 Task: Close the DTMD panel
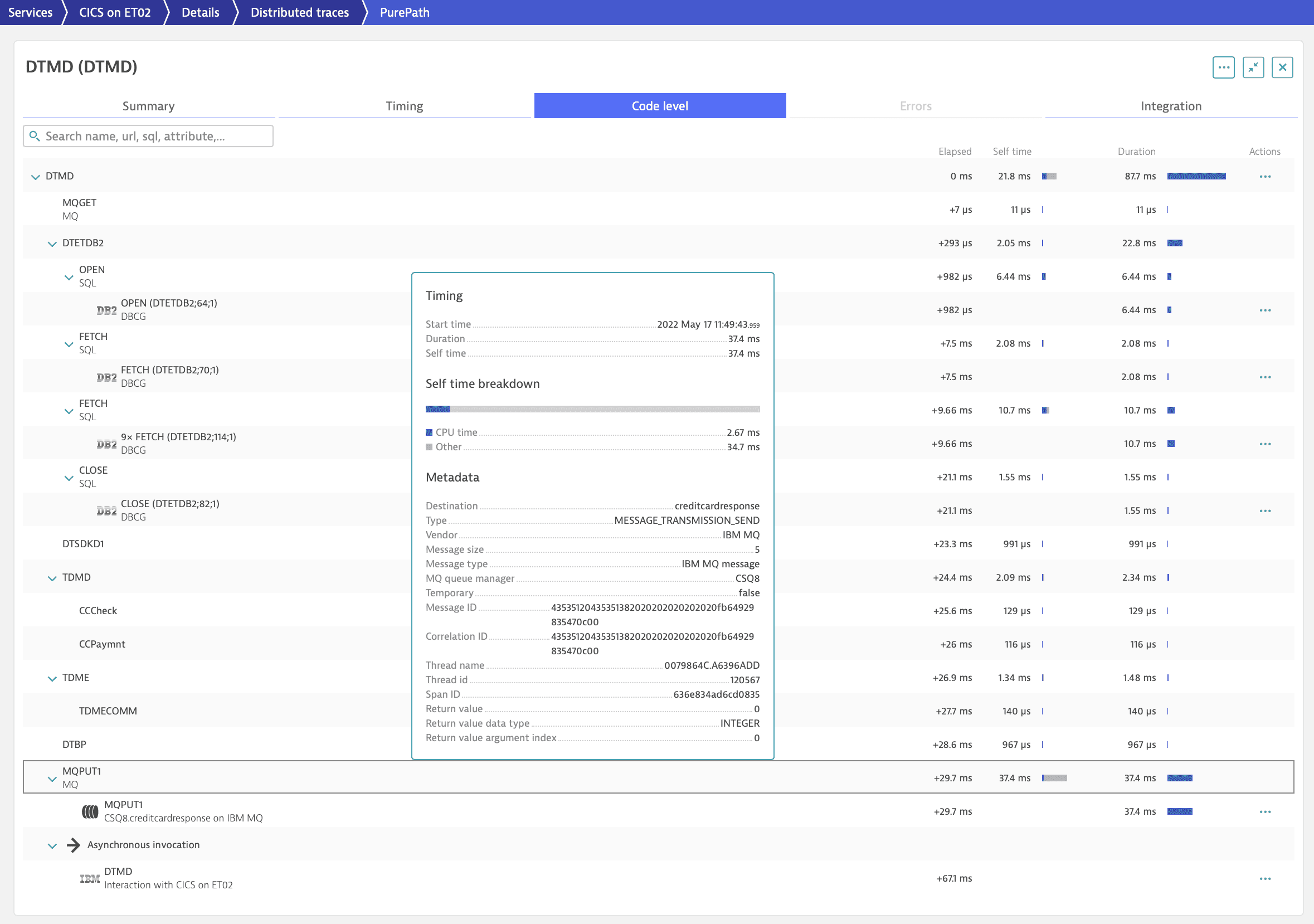coord(1282,67)
